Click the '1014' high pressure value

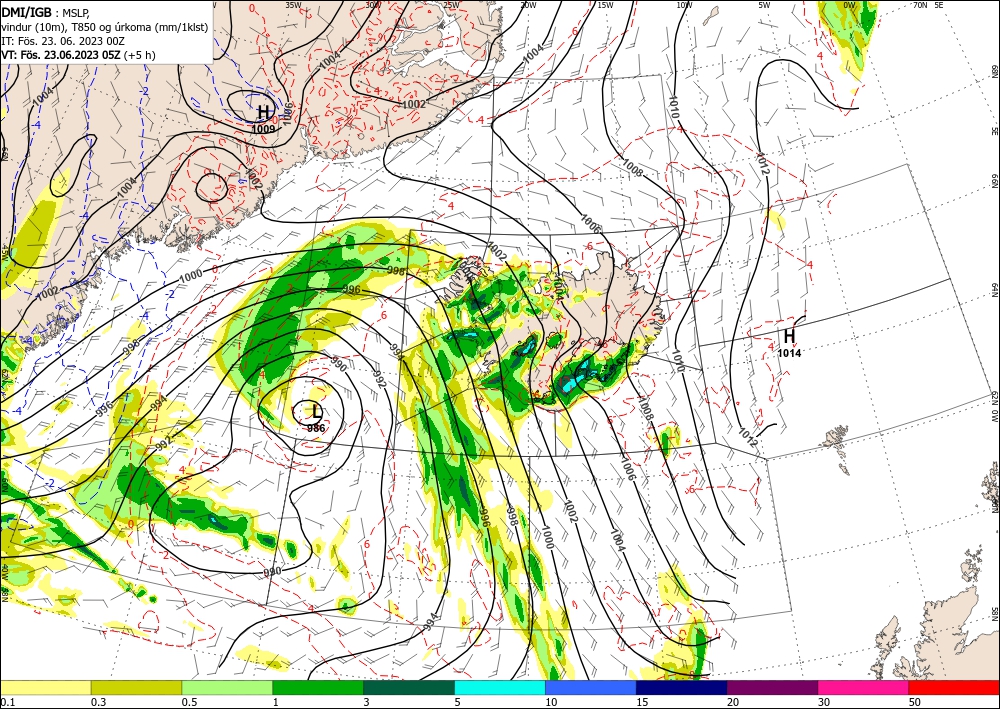coord(790,353)
